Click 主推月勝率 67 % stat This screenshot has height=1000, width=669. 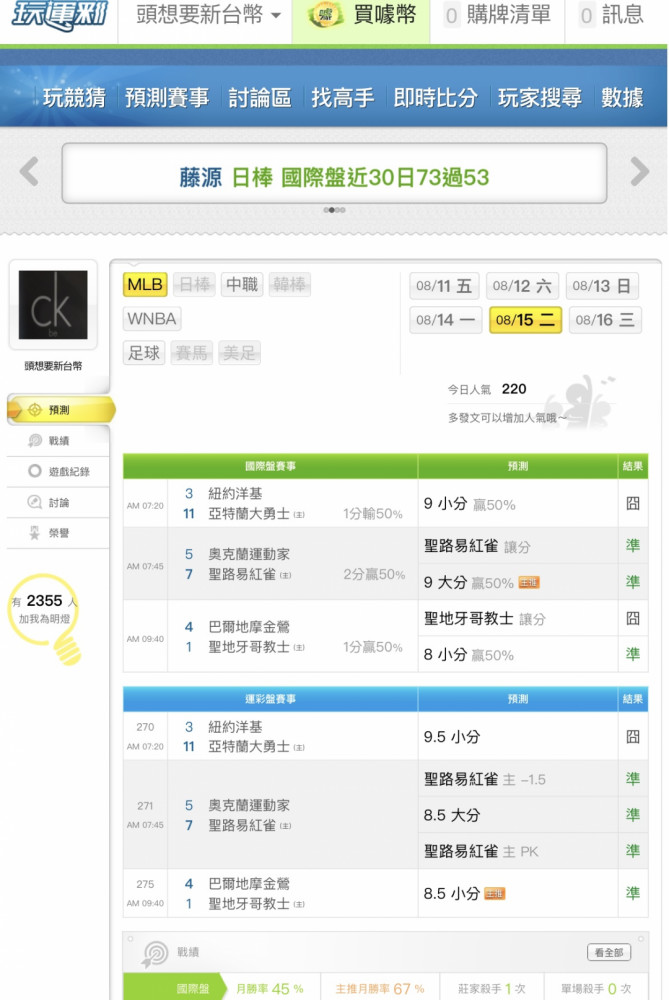point(380,989)
